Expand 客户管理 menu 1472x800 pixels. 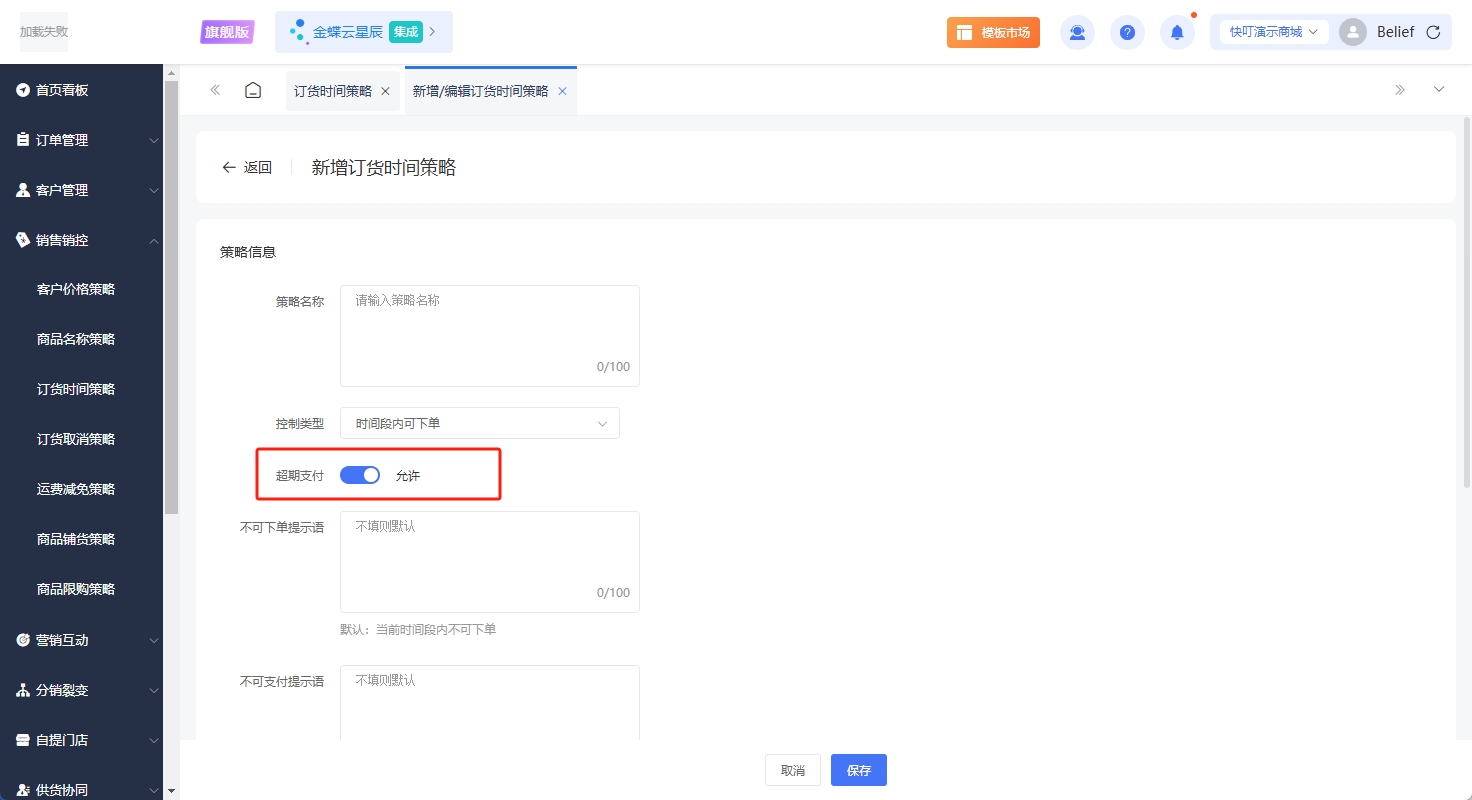(153, 190)
